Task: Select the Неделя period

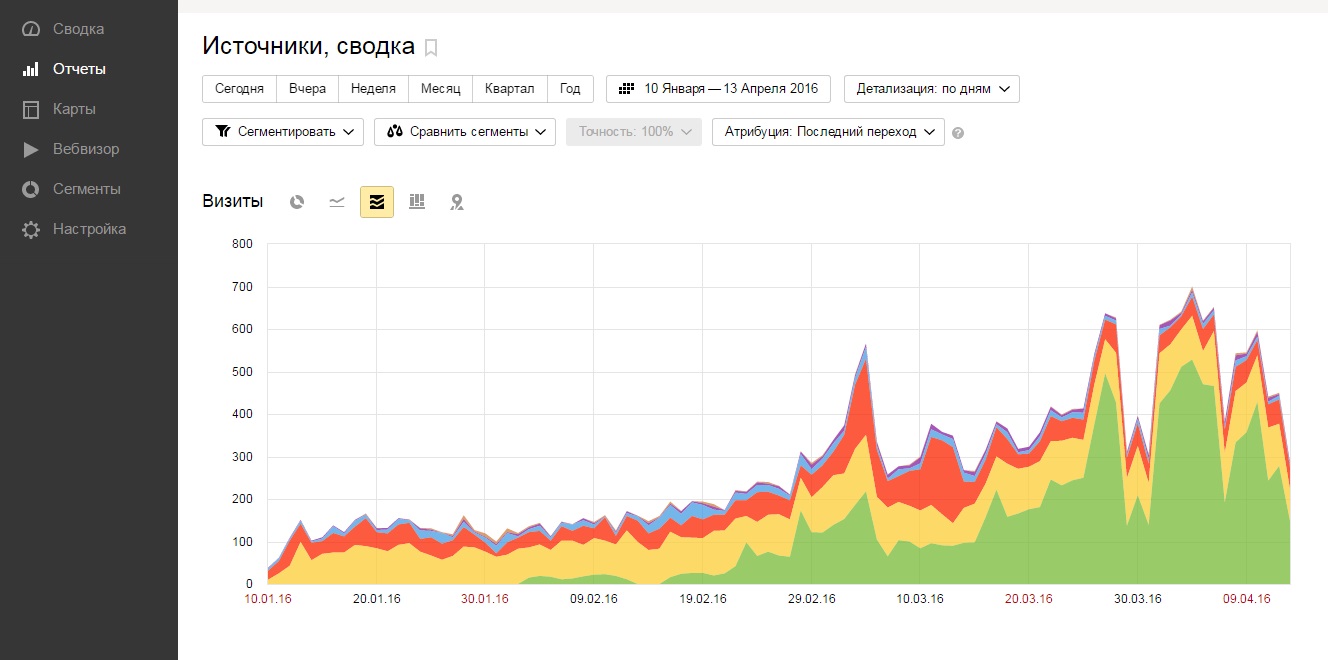Action: point(374,88)
